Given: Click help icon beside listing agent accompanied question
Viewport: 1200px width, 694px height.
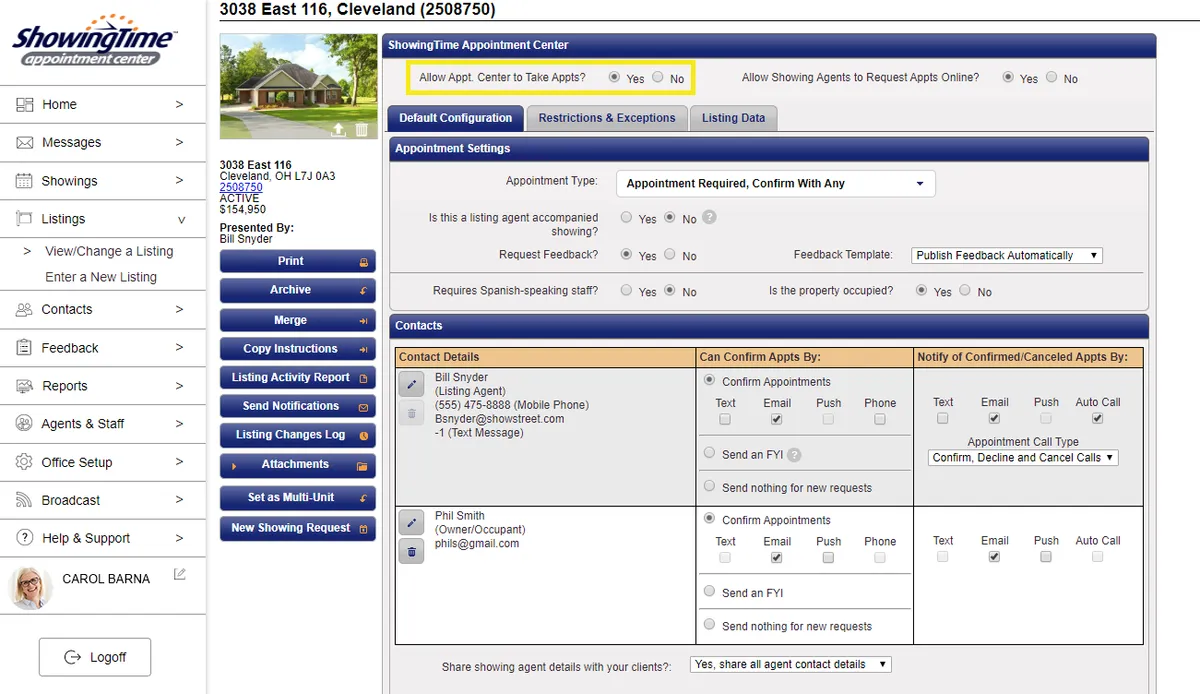Looking at the screenshot, I should pos(709,217).
